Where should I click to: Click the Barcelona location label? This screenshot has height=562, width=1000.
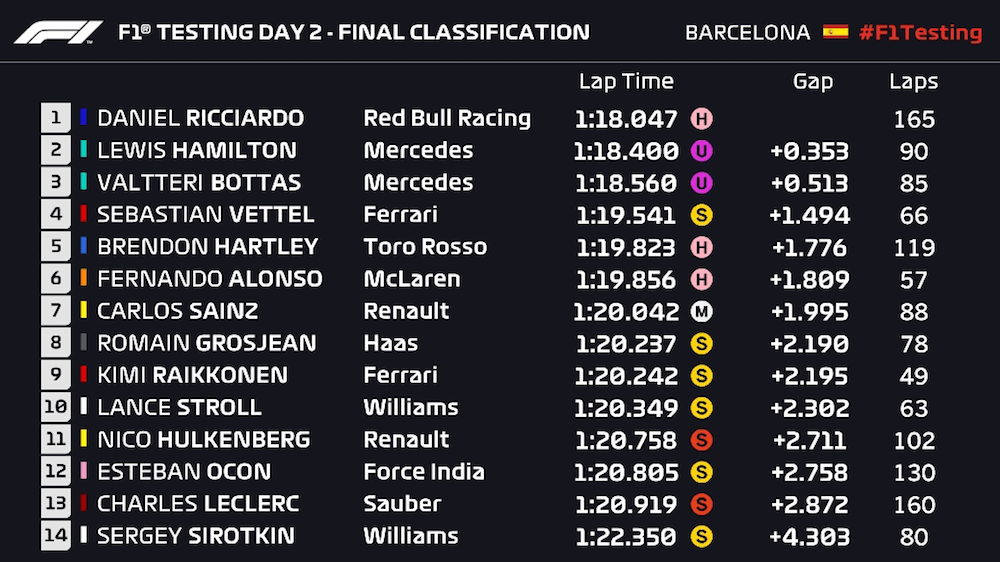[747, 32]
